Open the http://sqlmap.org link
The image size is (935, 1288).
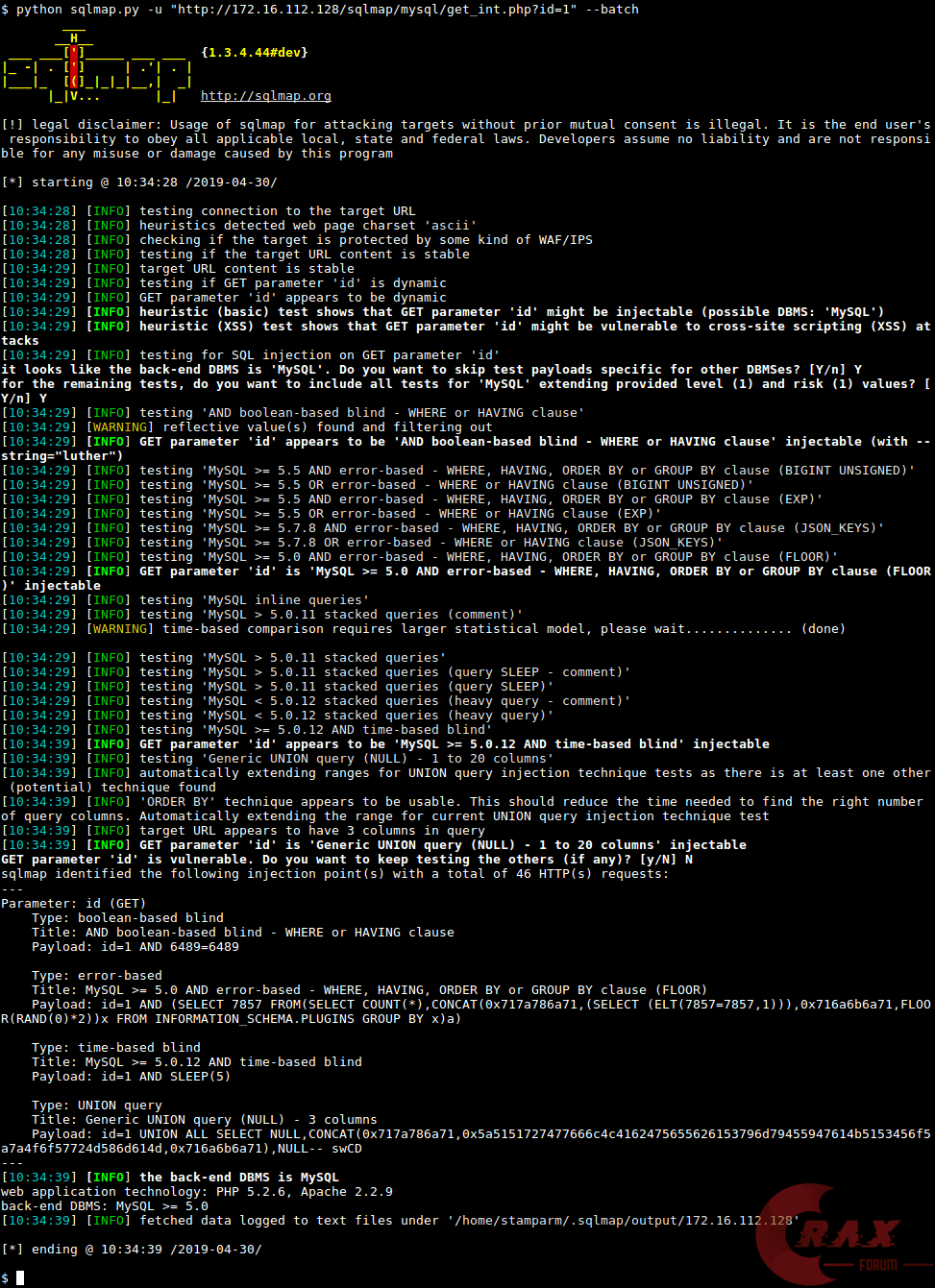(266, 96)
